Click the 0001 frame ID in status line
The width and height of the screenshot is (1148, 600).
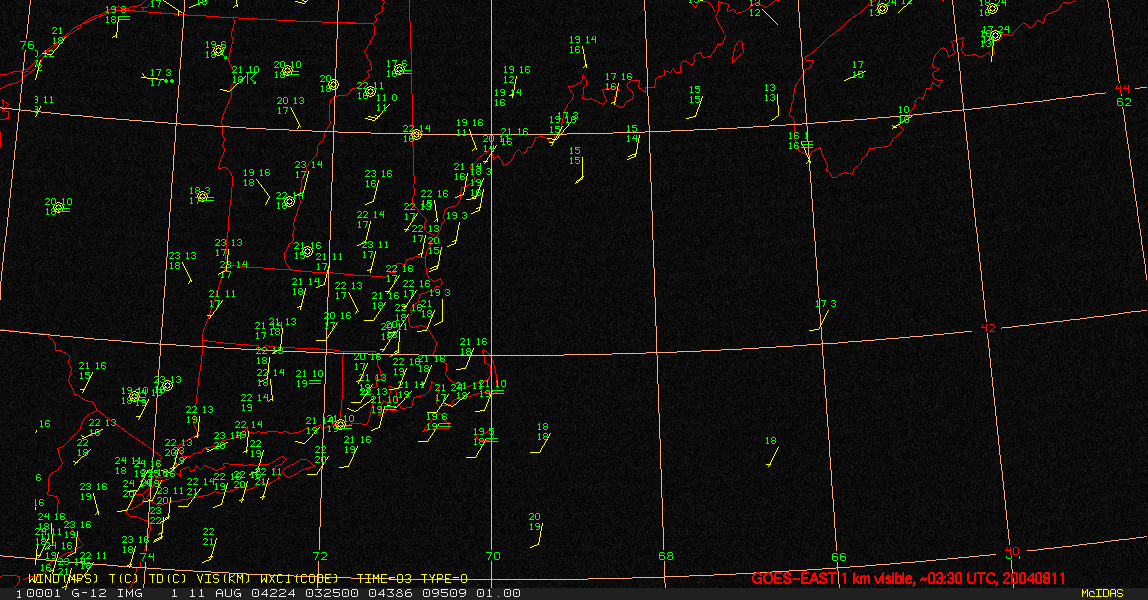[44, 593]
